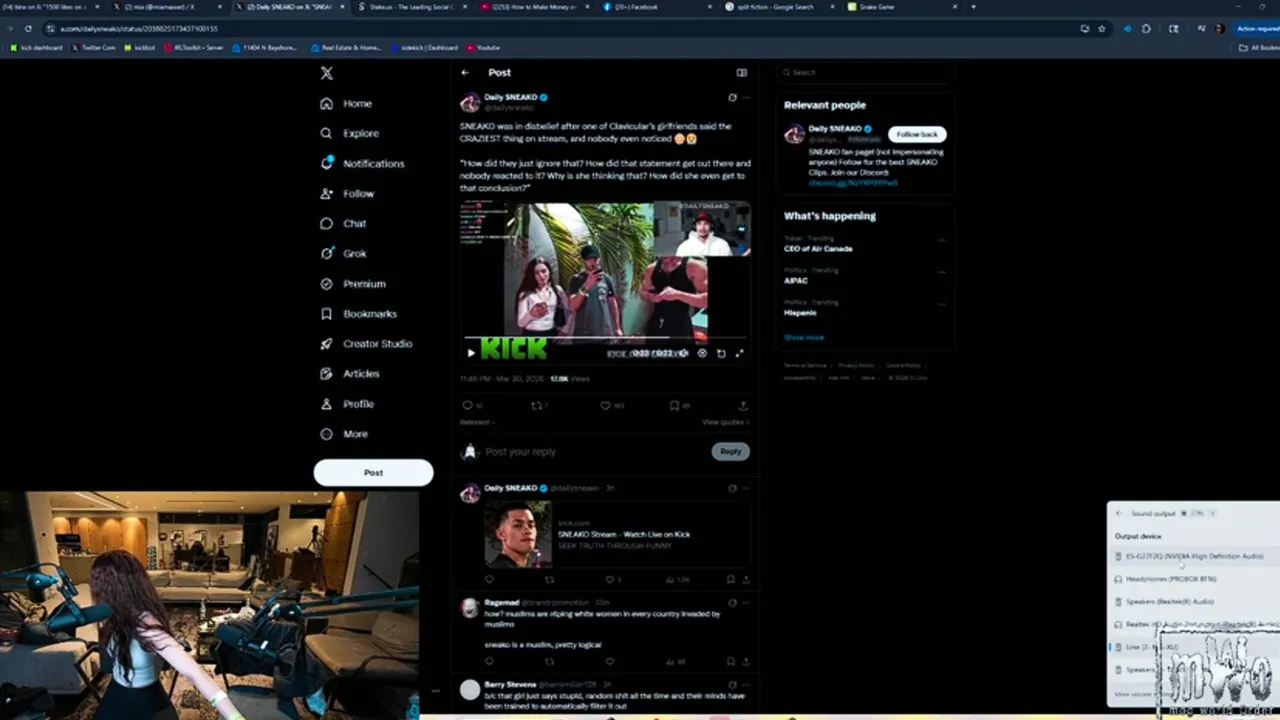Open Barry Stevens' profile avatar
This screenshot has width=1280, height=720.
(x=470, y=689)
